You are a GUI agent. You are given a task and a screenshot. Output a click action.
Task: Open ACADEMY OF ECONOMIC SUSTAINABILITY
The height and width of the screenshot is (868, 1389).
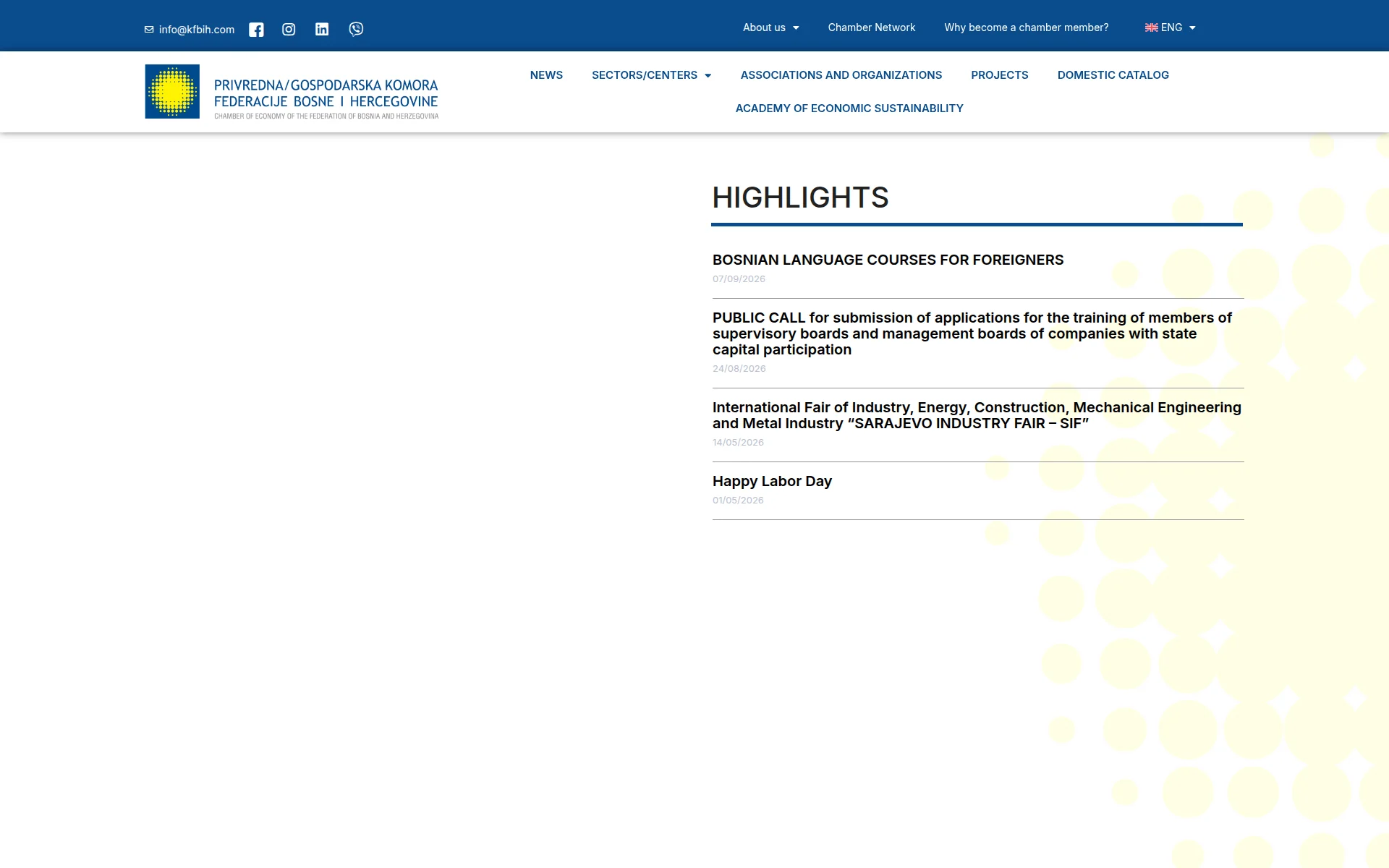849,109
